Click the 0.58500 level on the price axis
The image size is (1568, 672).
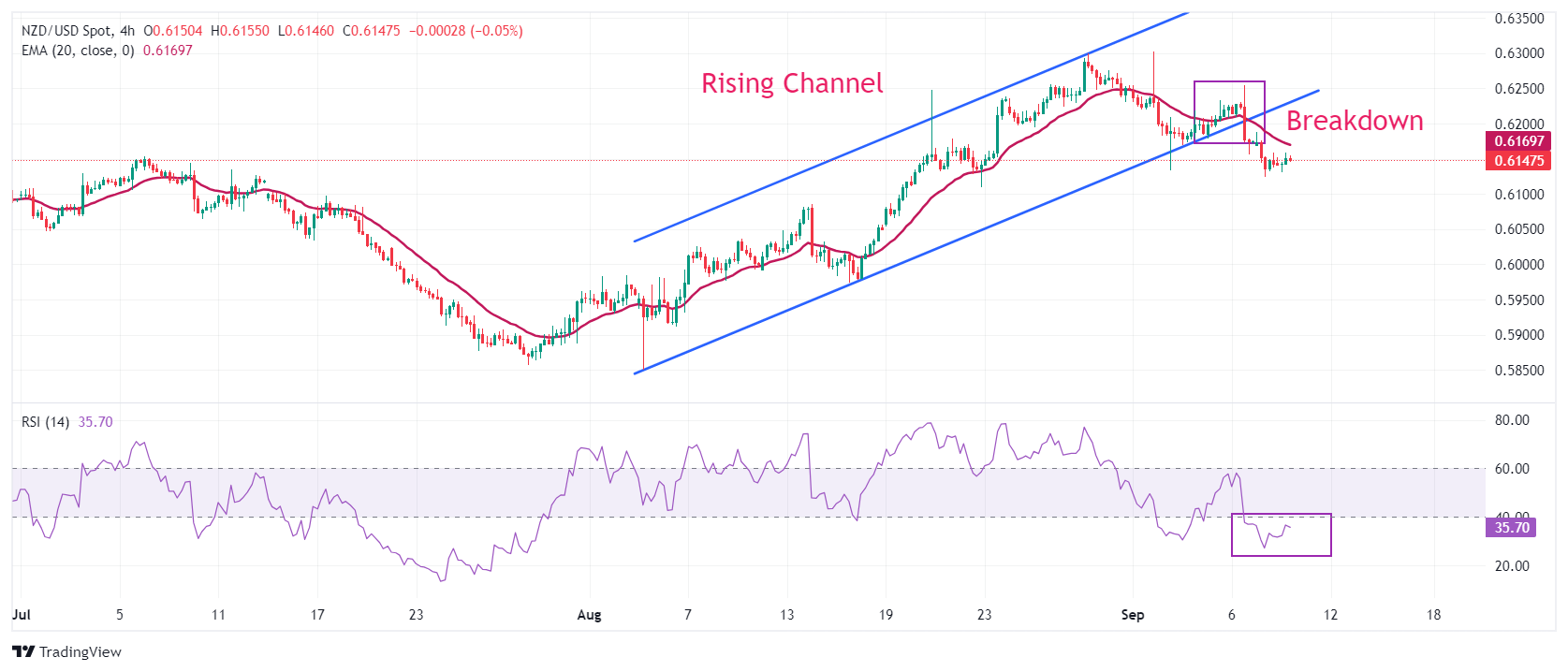[1518, 371]
